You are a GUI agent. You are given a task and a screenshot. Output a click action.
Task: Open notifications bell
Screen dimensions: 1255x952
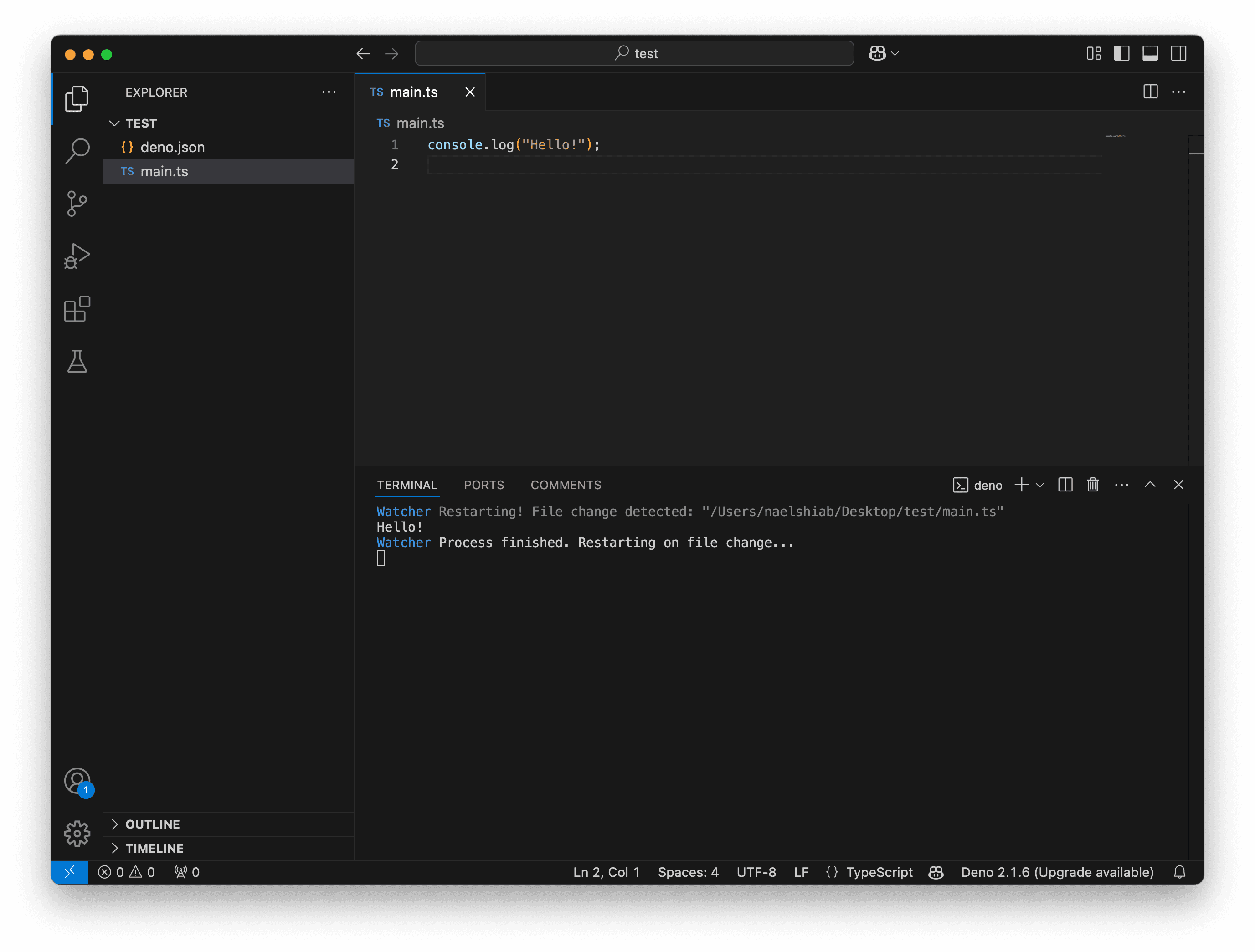point(1179,872)
